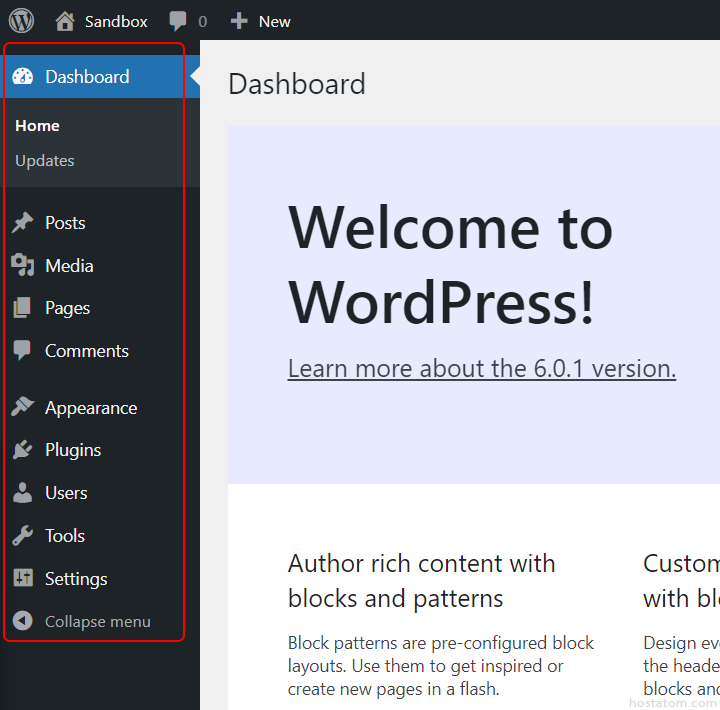Viewport: 720px width, 710px height.
Task: Open Learn more about 6.0.1 version link
Action: pos(481,368)
